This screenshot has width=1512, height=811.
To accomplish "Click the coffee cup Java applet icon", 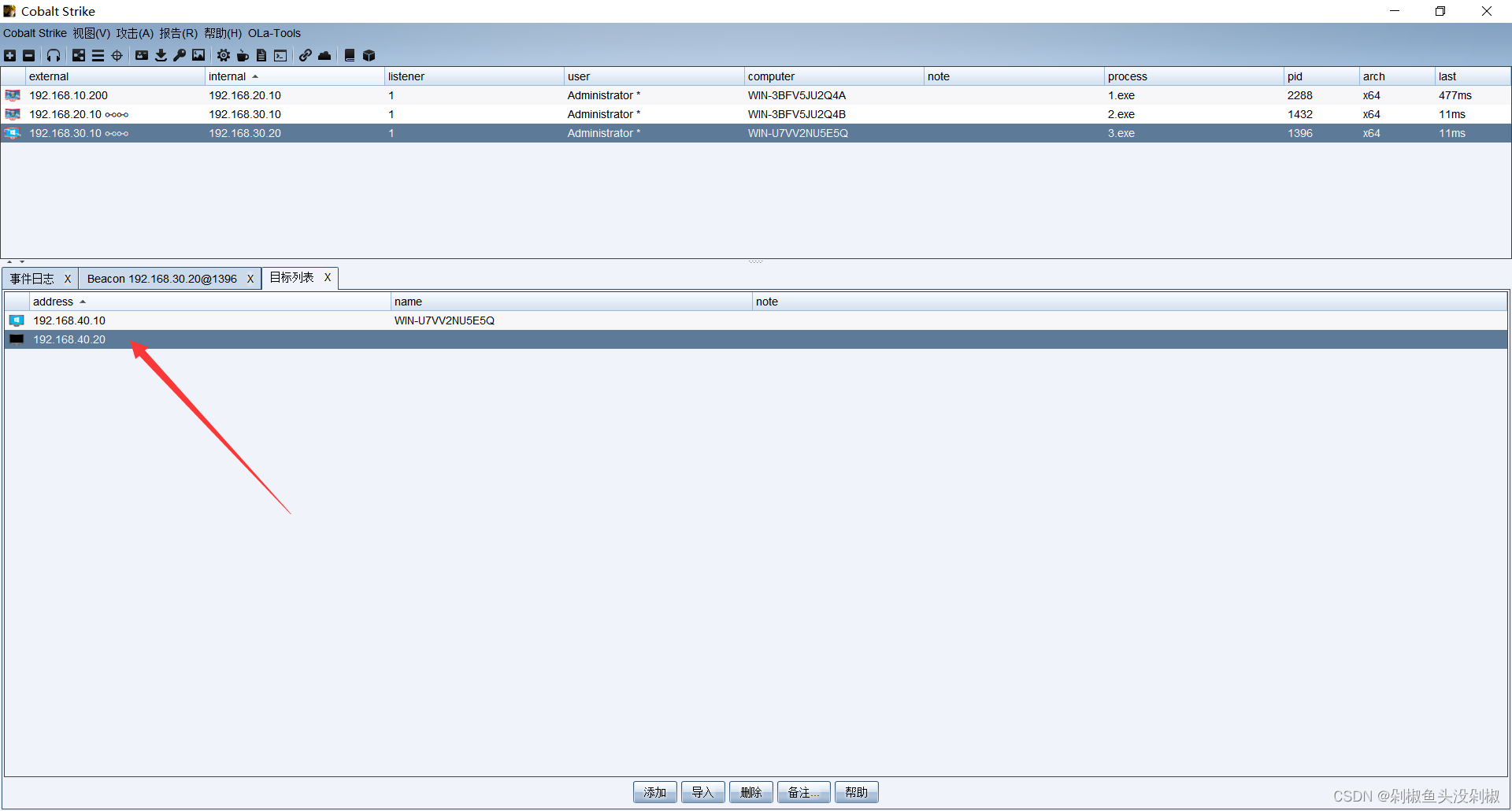I will 243,55.
